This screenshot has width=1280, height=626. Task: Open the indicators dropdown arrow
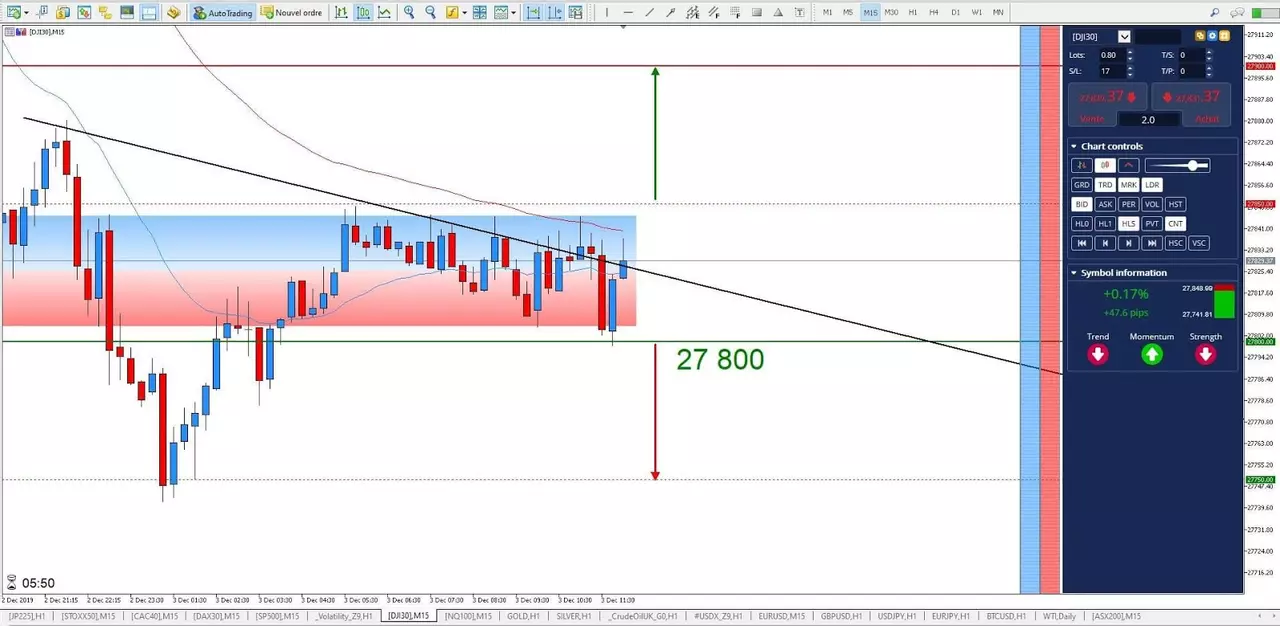click(x=465, y=13)
